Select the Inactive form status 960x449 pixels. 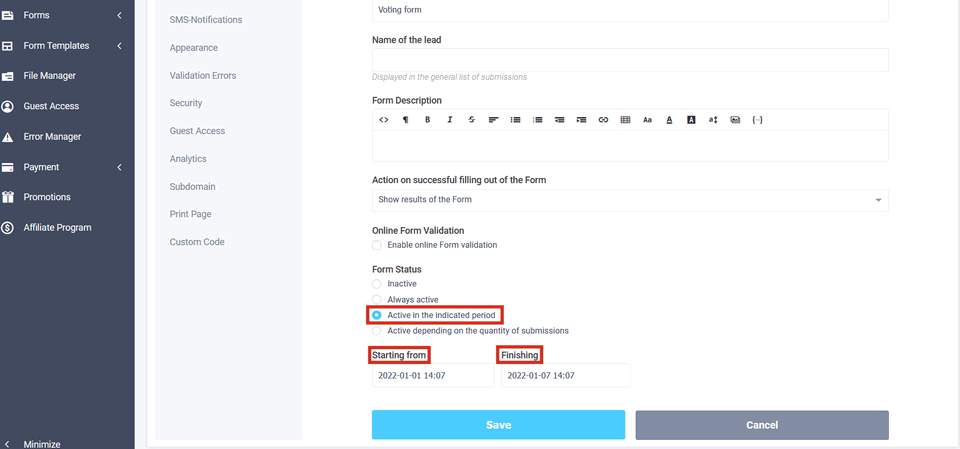click(x=377, y=284)
